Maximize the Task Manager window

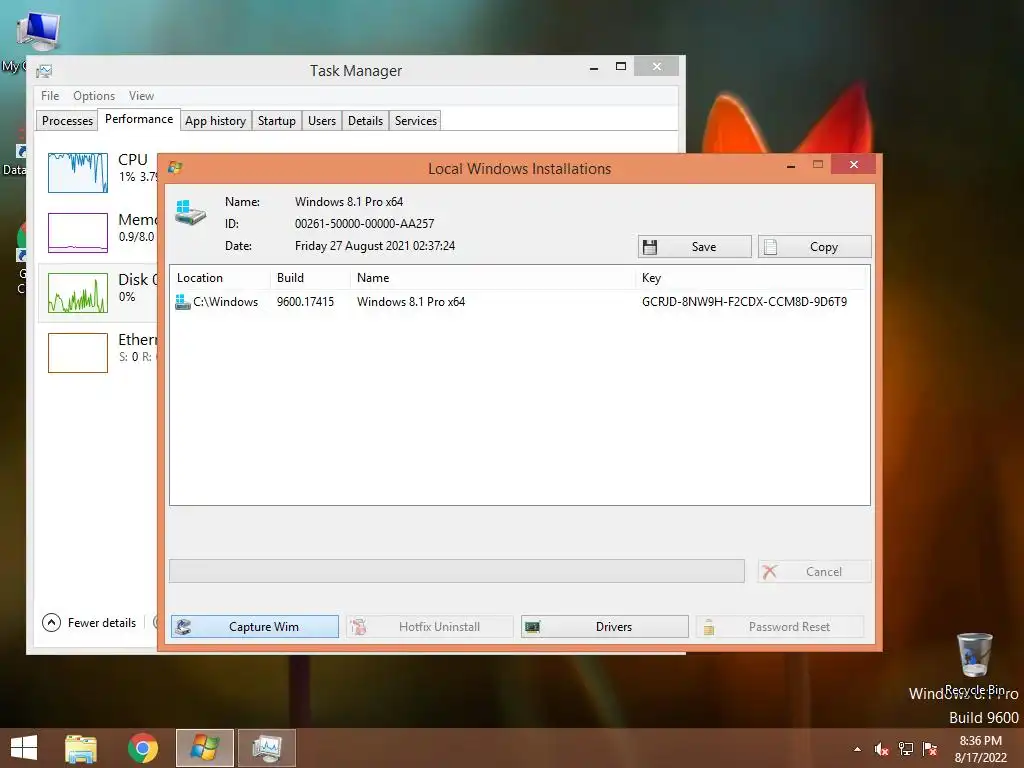coord(621,67)
